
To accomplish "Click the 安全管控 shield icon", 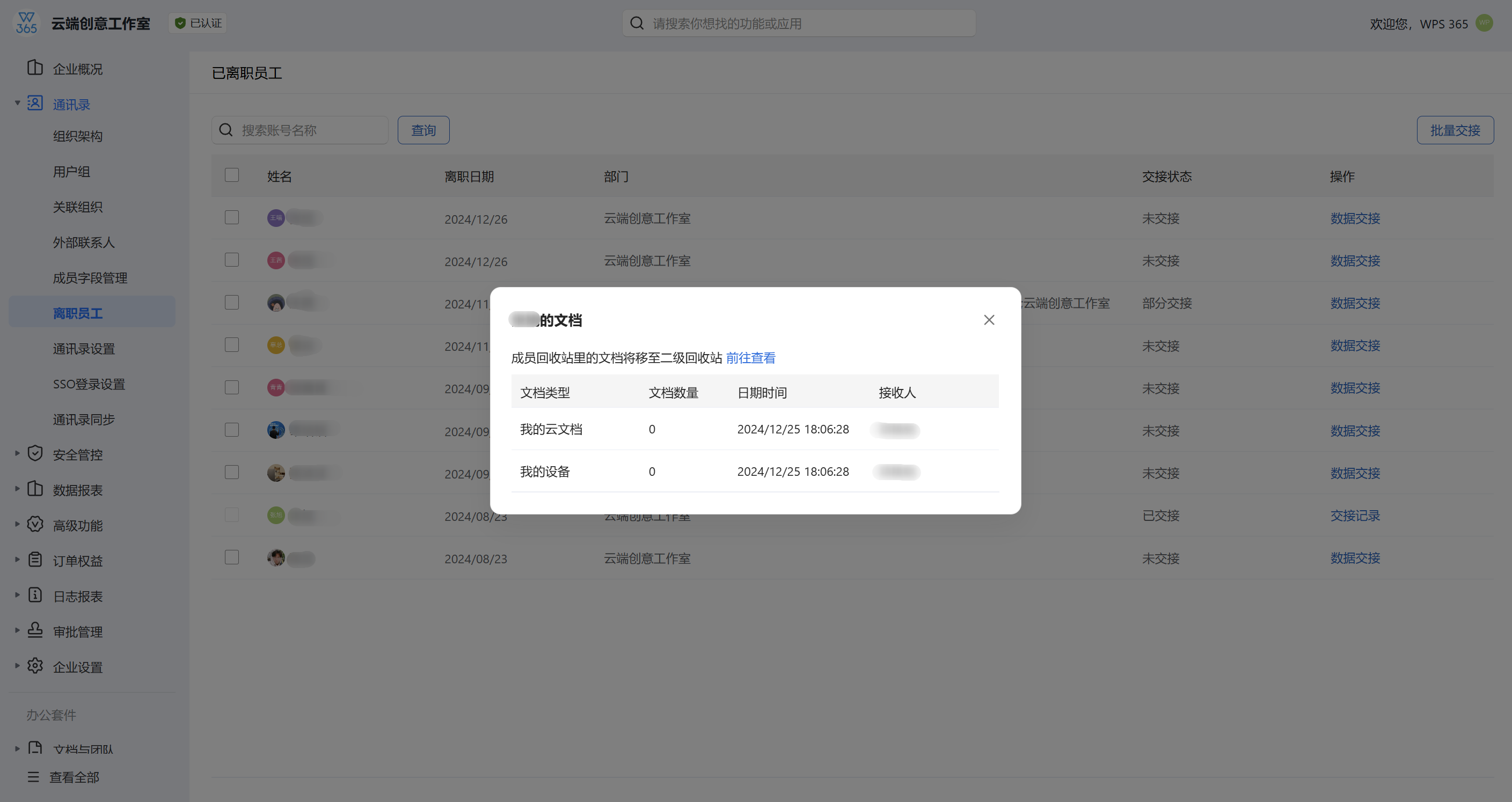I will coord(35,453).
